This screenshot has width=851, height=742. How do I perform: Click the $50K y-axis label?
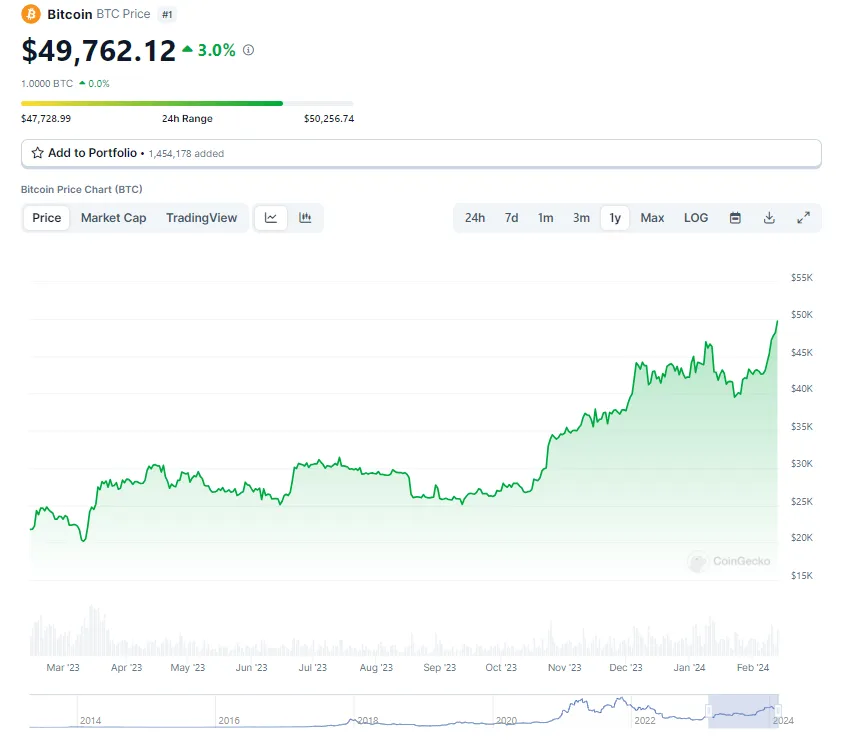tap(802, 315)
